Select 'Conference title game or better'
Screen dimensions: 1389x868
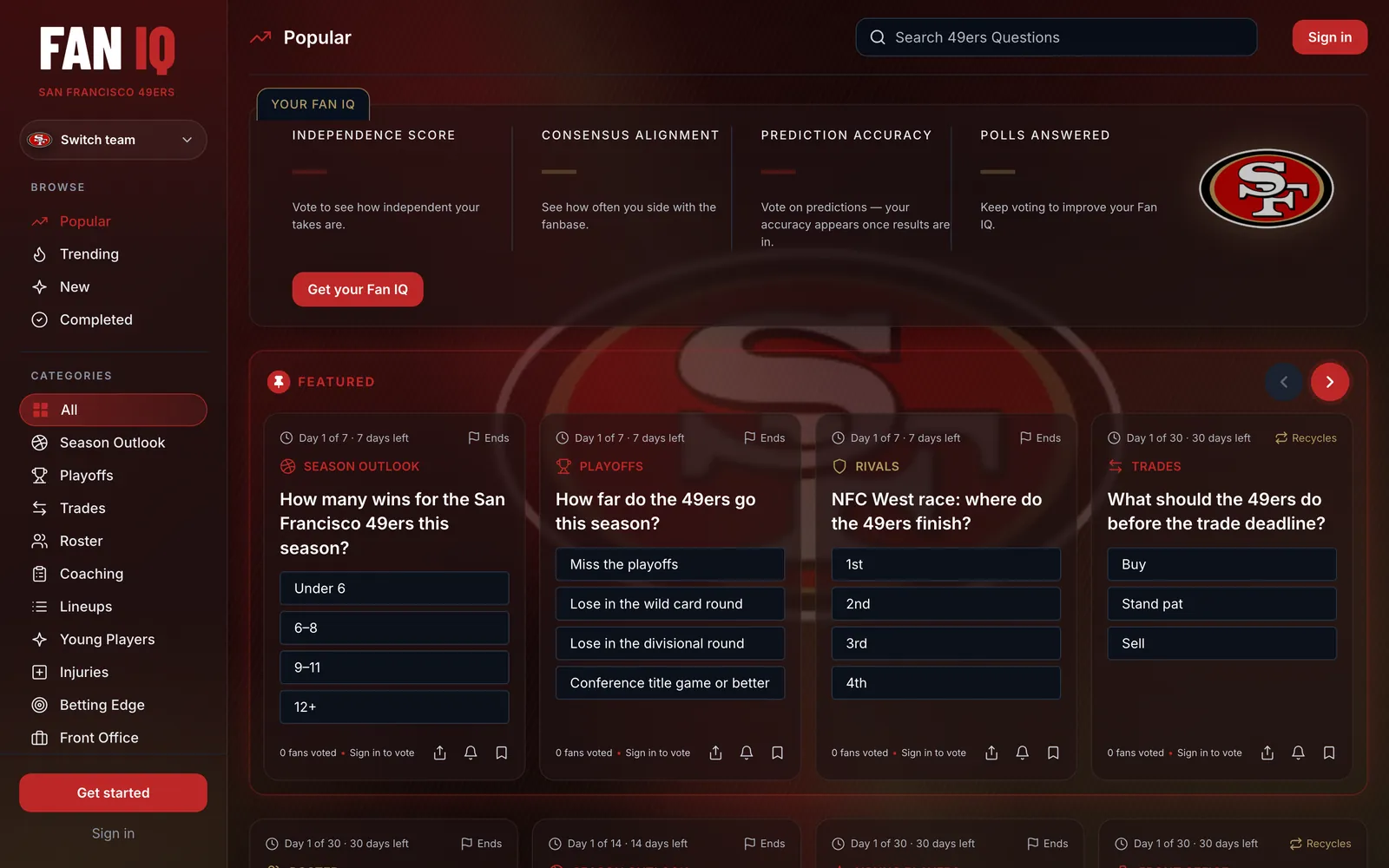670,683
